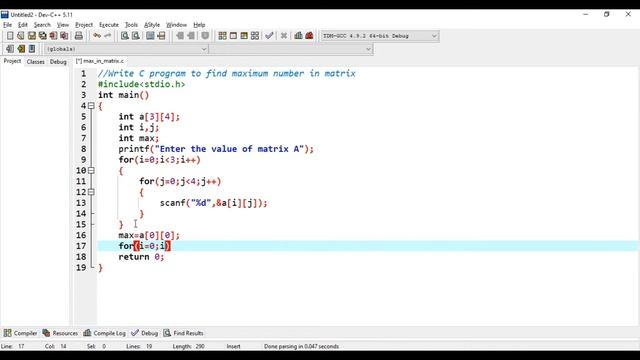Screen dimensions: 640x360
Task: Collapse the main function fold at line 4
Action: tap(91, 106)
